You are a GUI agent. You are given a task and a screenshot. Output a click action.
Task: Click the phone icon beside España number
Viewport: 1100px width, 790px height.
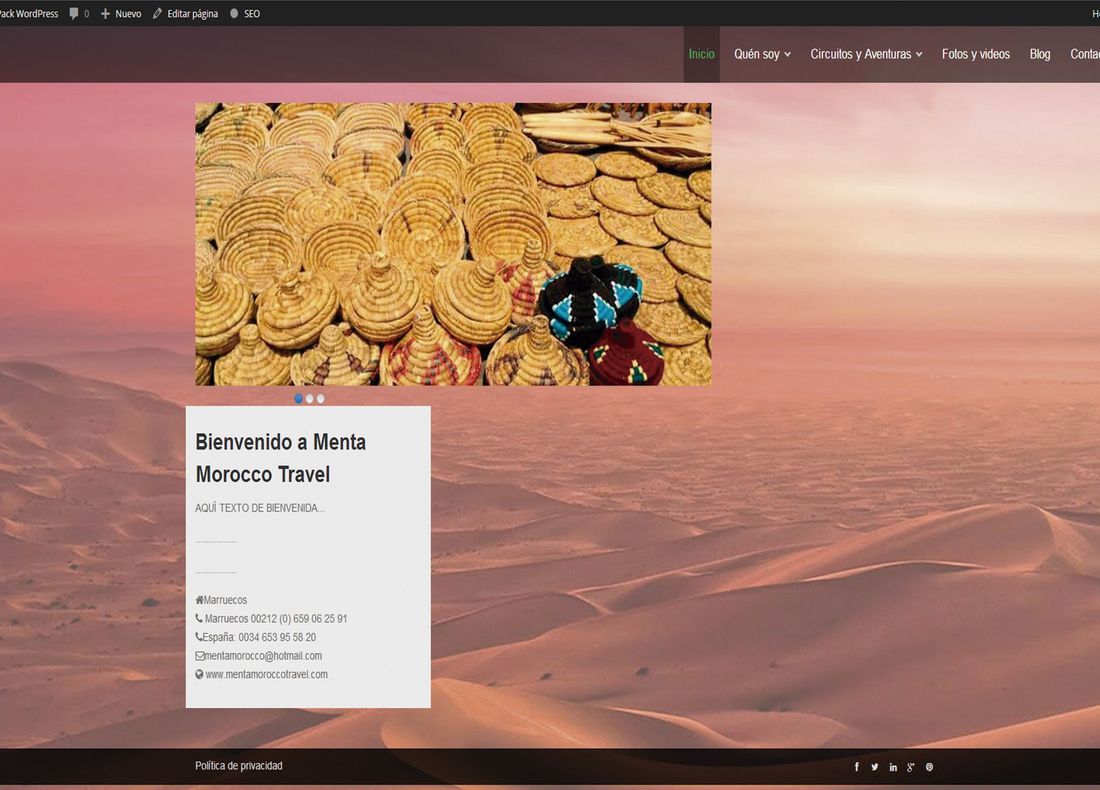199,637
